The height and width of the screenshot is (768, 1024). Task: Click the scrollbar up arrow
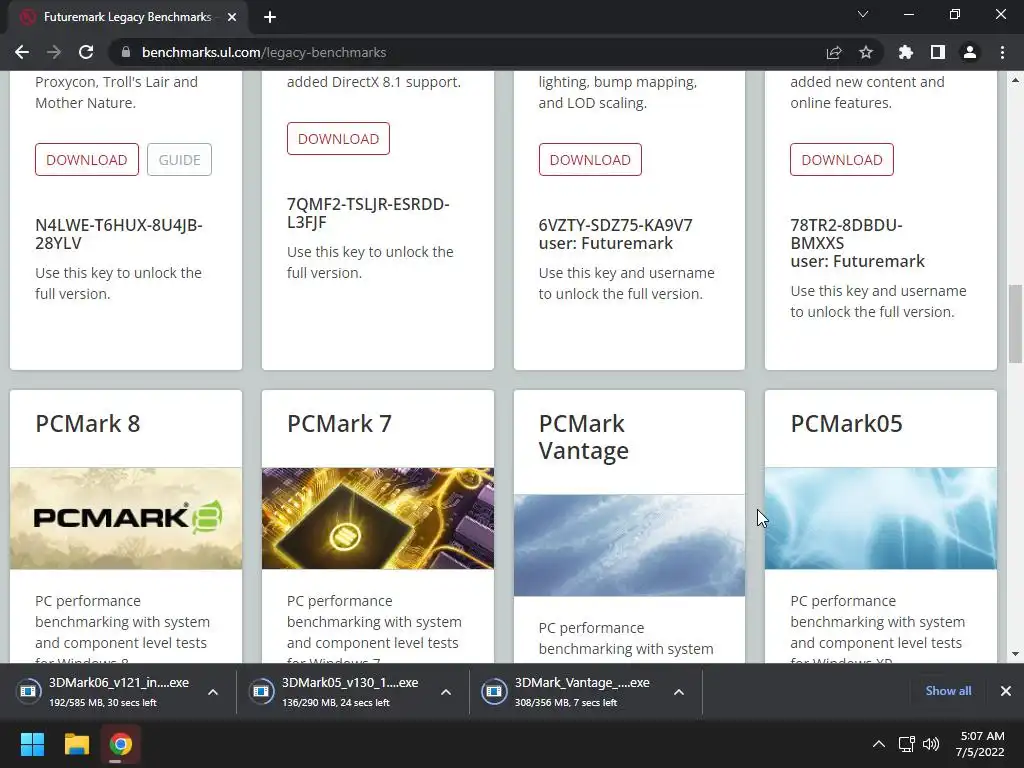pyautogui.click(x=1015, y=80)
